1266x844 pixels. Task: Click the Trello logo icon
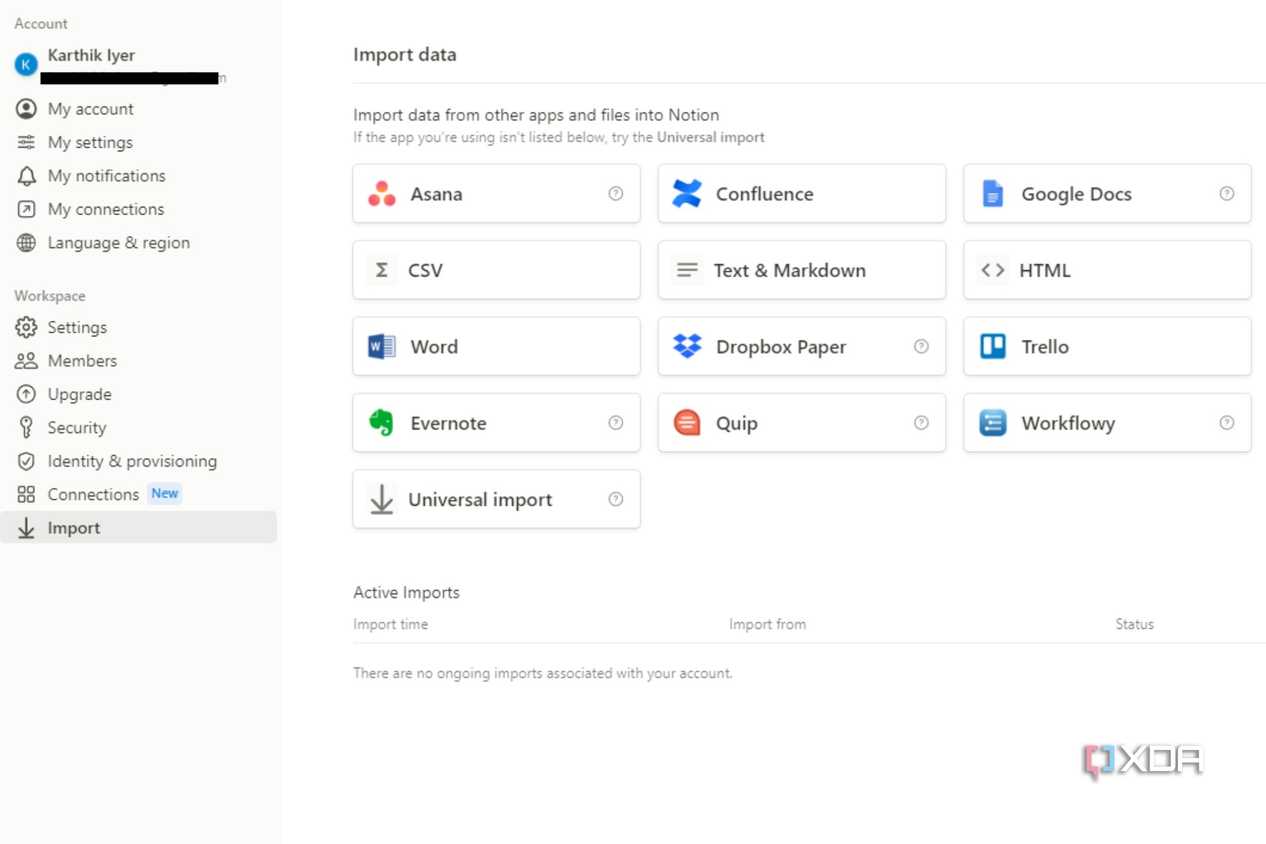point(993,347)
